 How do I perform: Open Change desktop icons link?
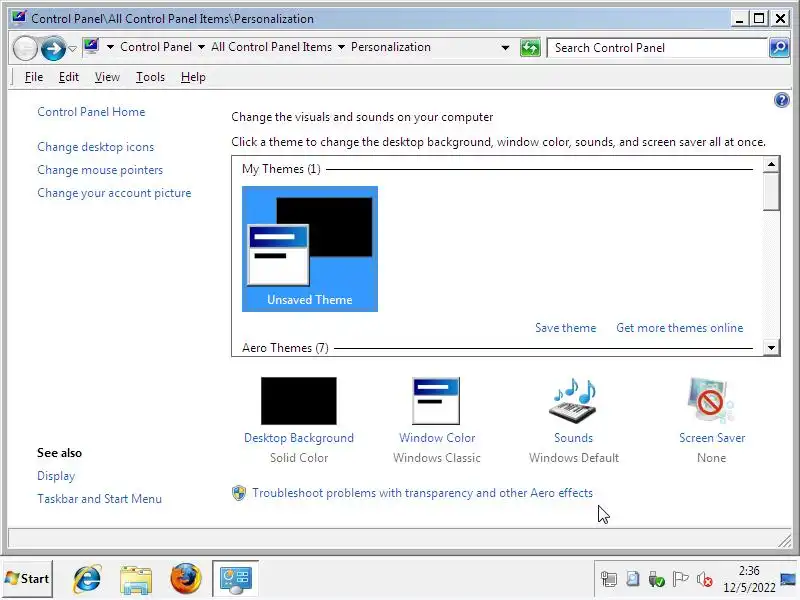95,147
